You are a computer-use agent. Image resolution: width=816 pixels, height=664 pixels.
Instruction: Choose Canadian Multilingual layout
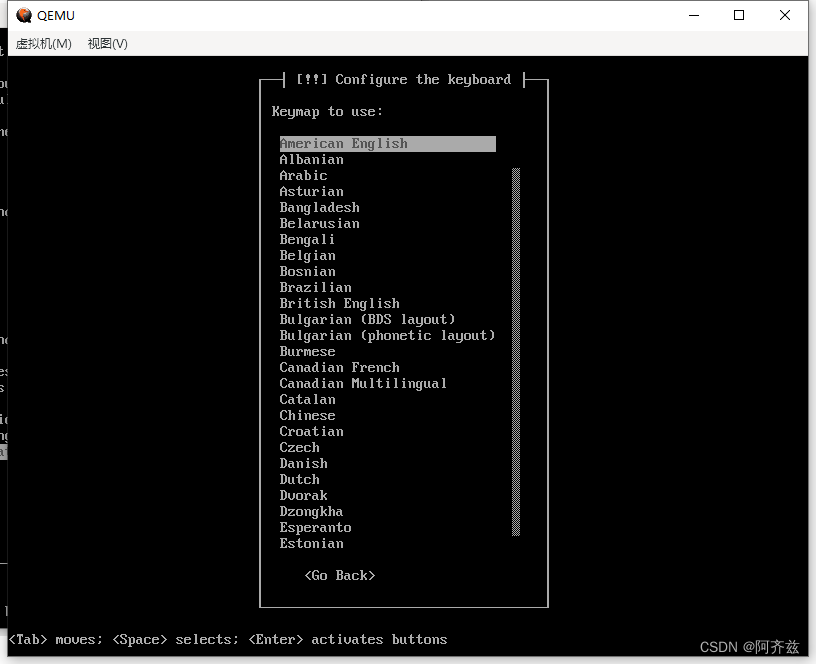(x=363, y=383)
